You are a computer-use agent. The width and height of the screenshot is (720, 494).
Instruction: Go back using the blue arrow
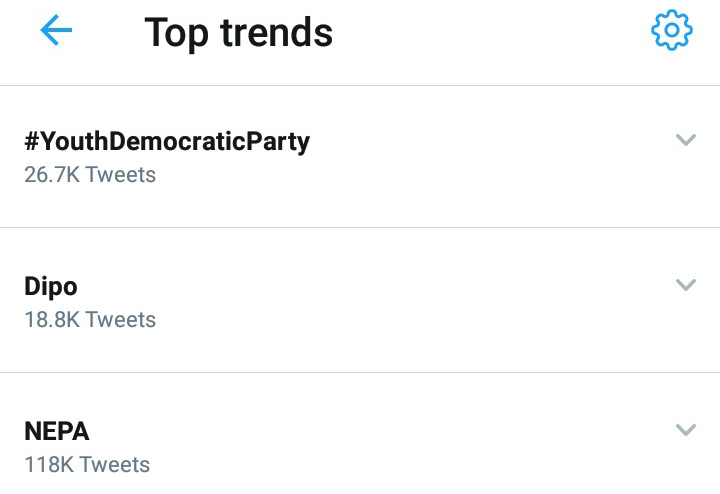click(56, 32)
